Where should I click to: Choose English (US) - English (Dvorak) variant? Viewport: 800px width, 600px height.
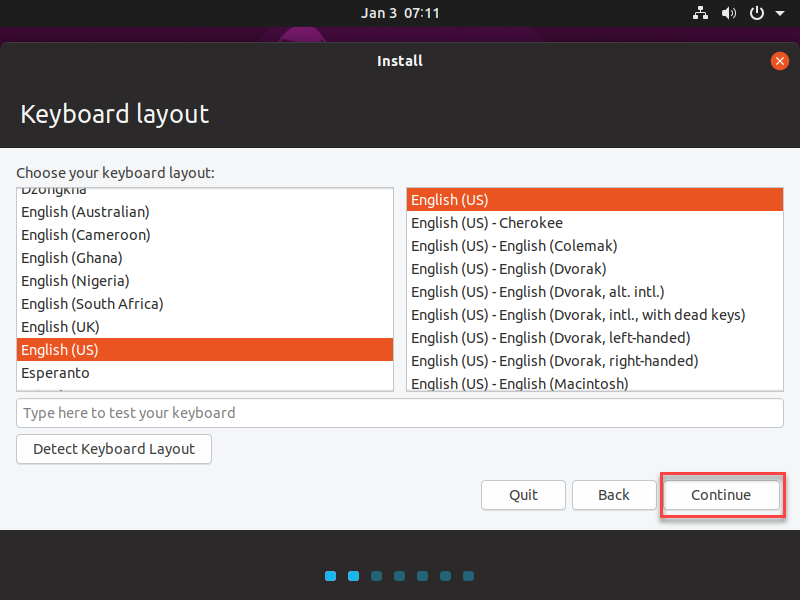pyautogui.click(x=595, y=269)
